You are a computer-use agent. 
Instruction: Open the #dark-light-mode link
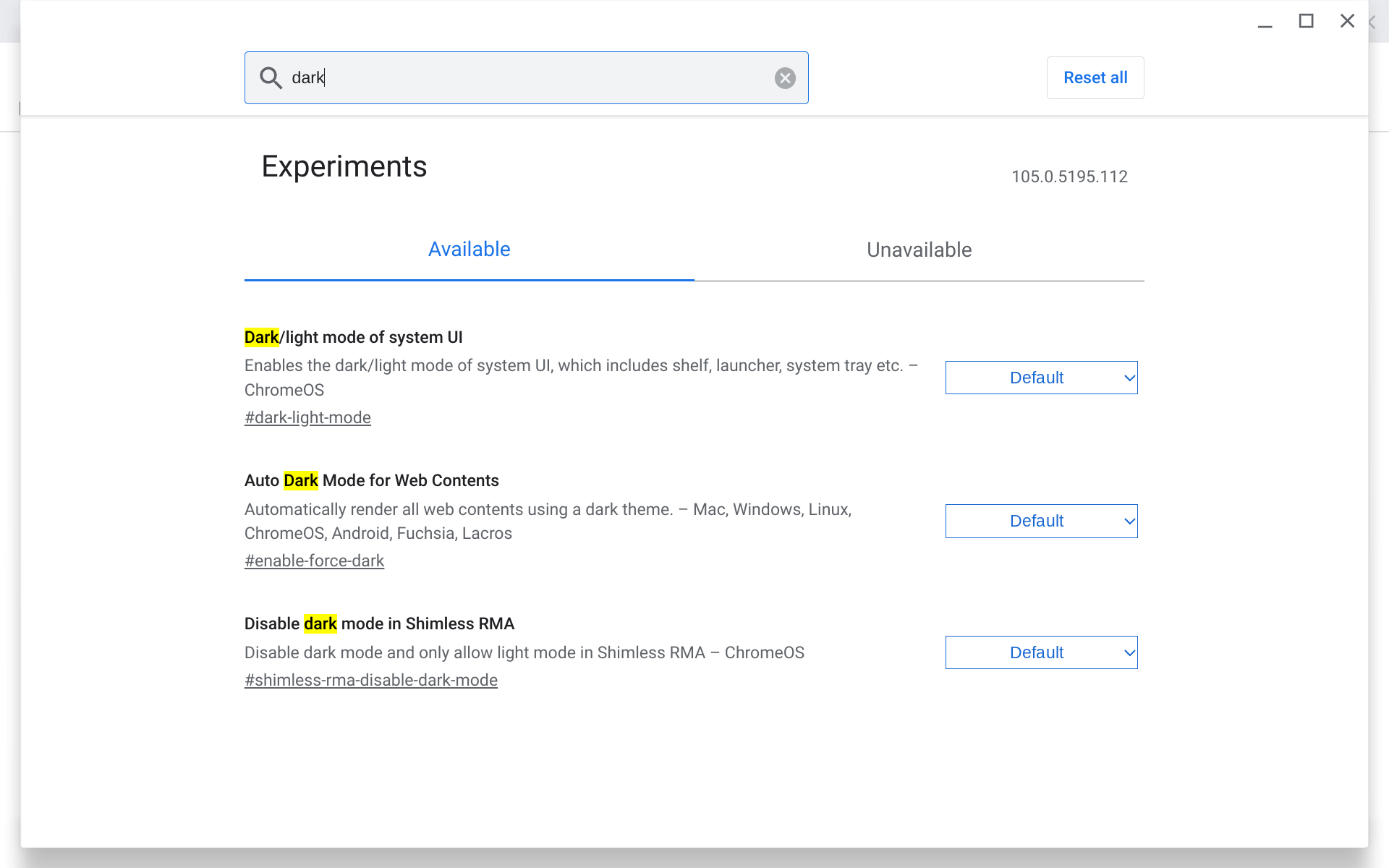tap(307, 417)
